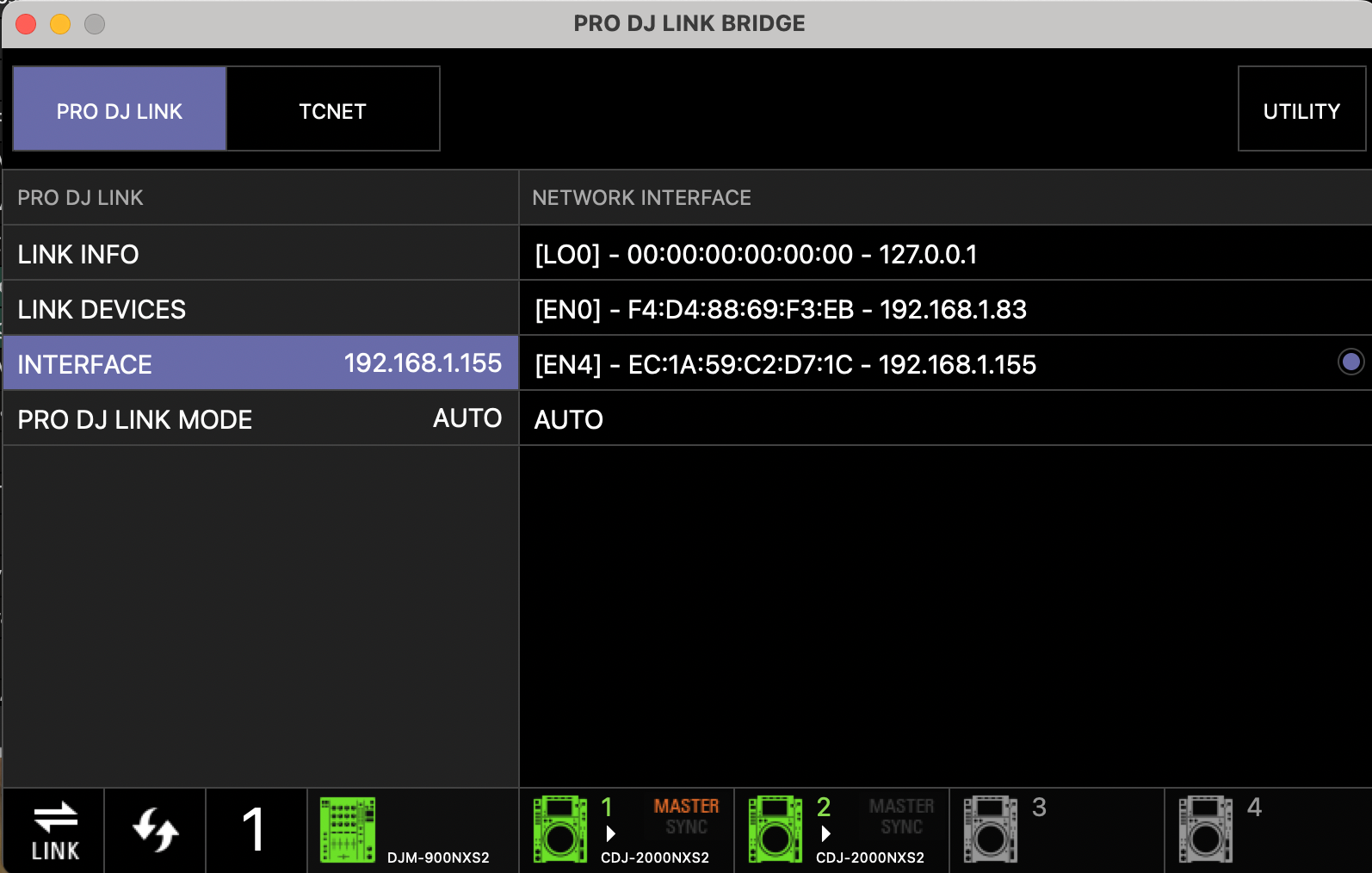Open the LINK DEVICES section
Viewport: 1372px width, 873px height.
(260, 308)
